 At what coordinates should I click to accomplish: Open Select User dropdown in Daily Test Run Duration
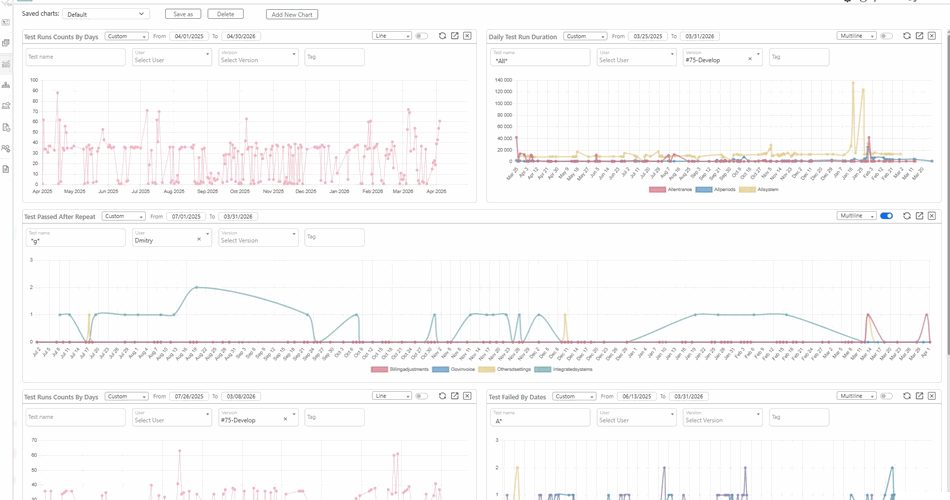coord(636,57)
